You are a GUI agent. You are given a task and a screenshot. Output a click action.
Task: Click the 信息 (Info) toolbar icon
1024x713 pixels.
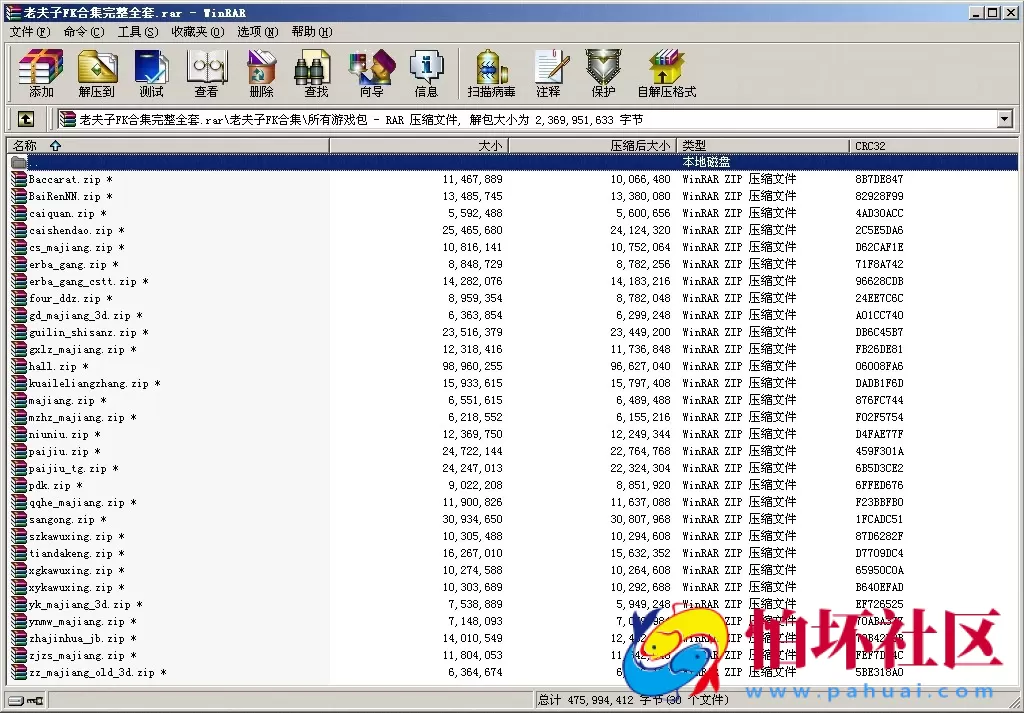coord(427,72)
